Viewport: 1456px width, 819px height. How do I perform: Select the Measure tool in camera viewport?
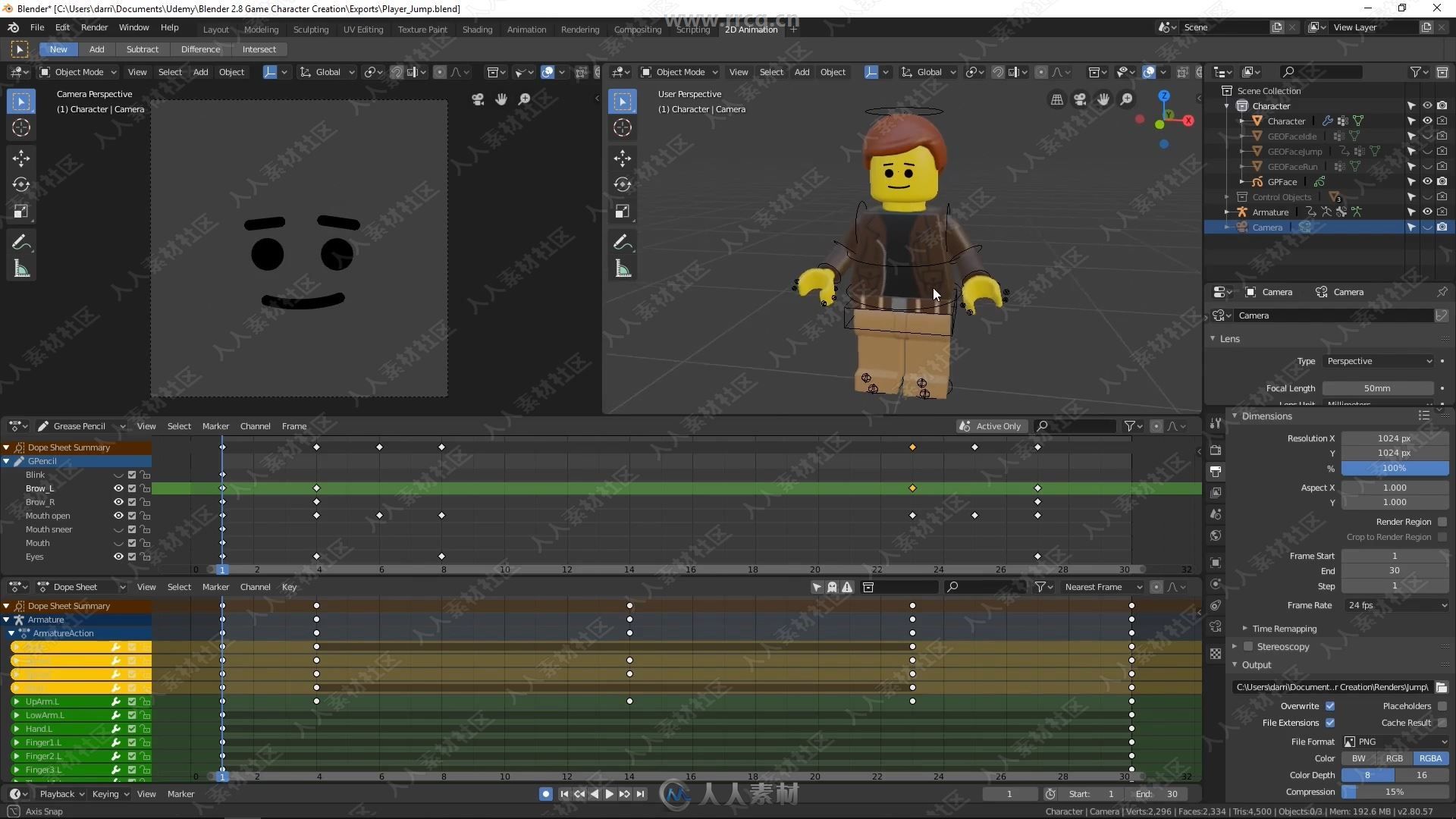coord(21,269)
